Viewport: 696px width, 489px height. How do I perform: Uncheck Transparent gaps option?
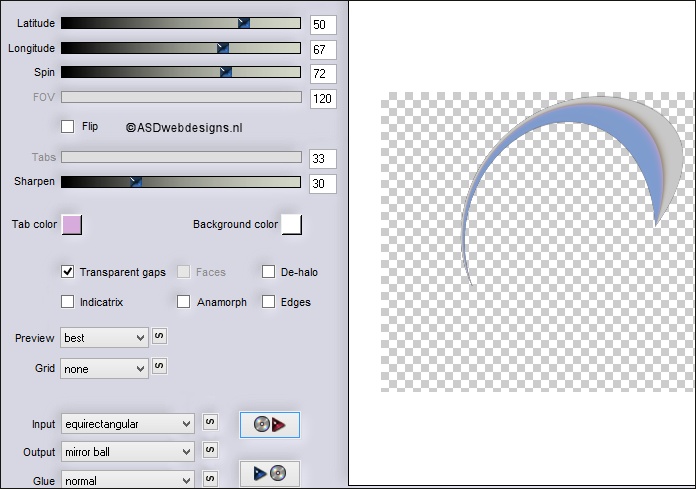pyautogui.click(x=67, y=272)
